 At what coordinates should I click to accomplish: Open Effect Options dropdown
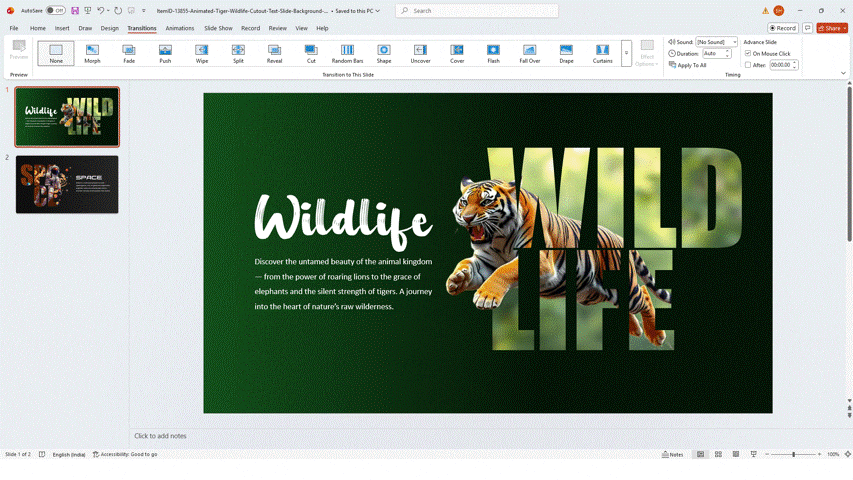click(647, 53)
